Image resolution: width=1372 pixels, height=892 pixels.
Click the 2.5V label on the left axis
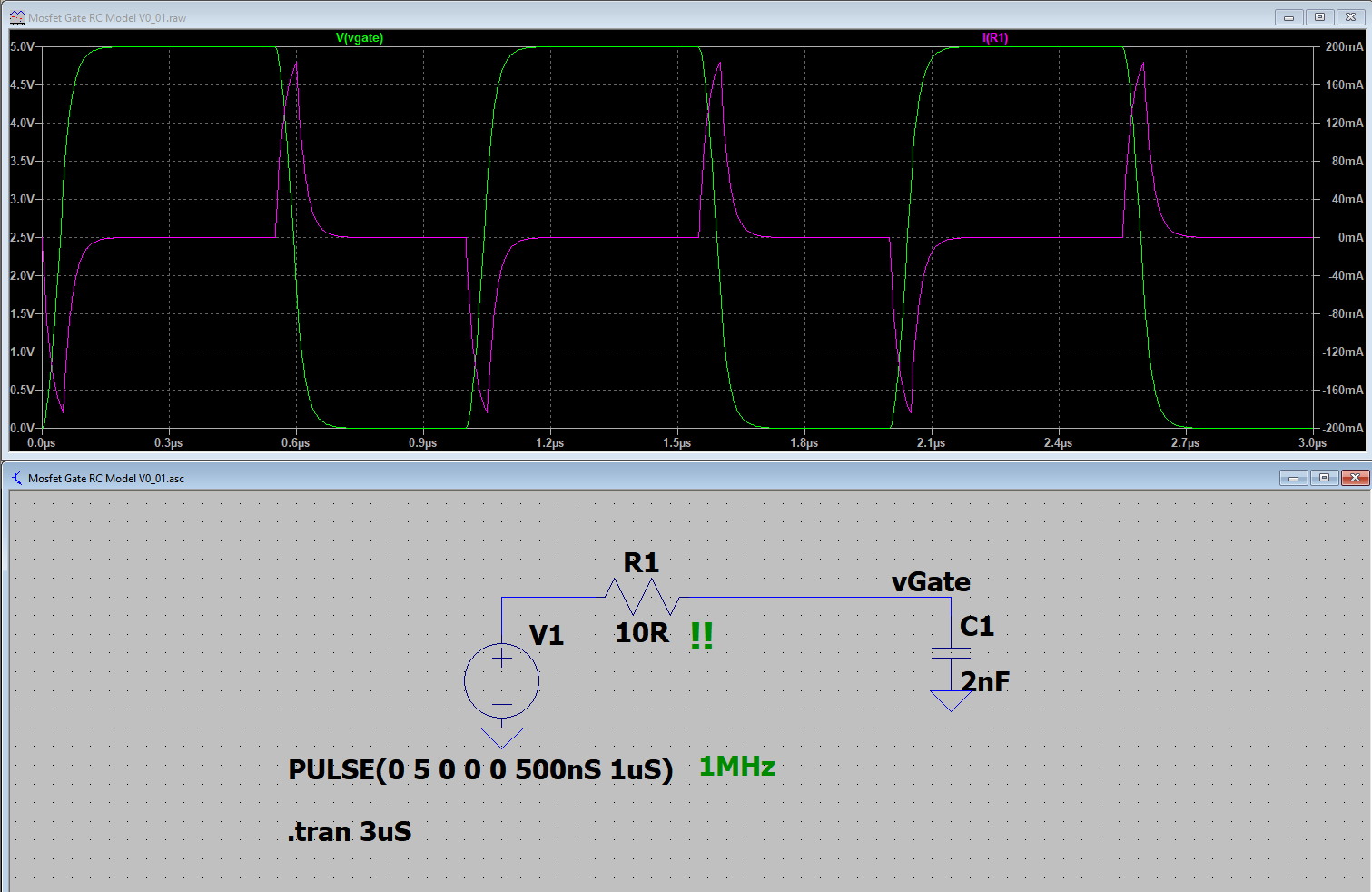(22, 237)
